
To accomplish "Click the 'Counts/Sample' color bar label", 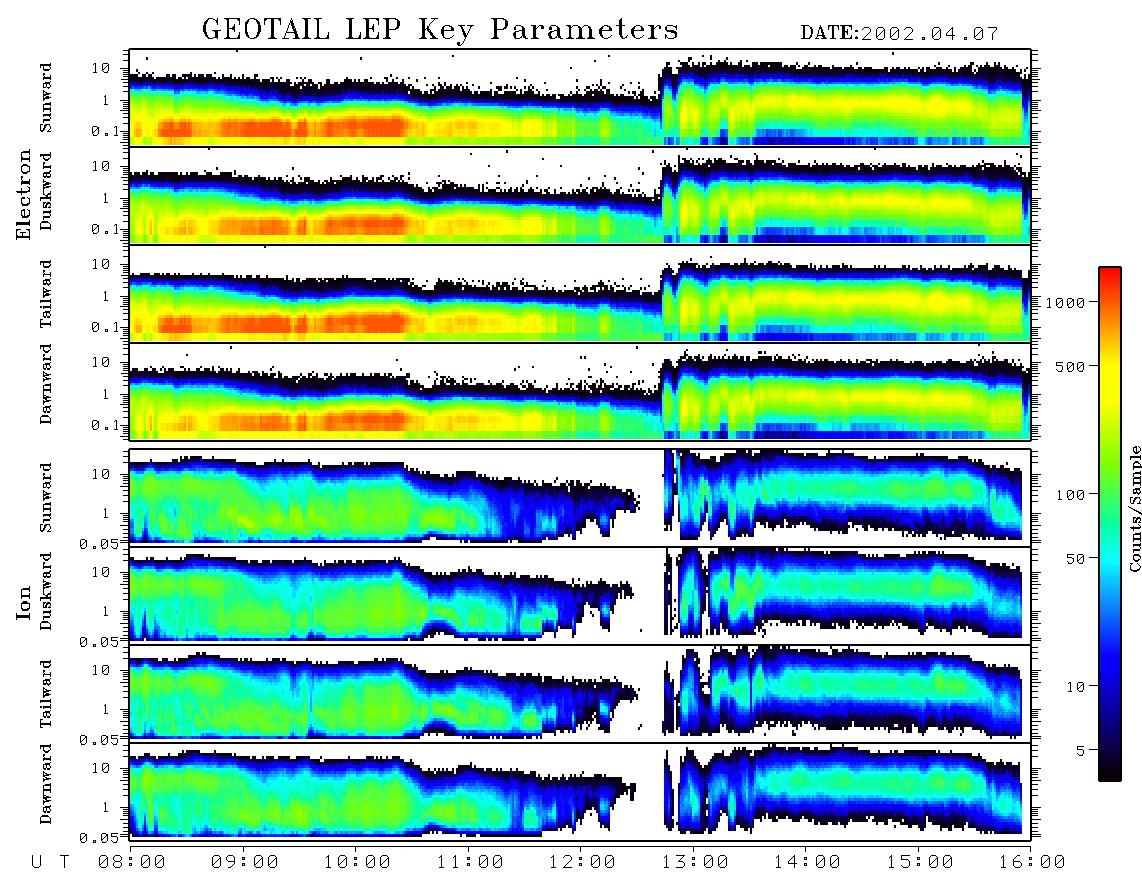I will (1134, 508).
